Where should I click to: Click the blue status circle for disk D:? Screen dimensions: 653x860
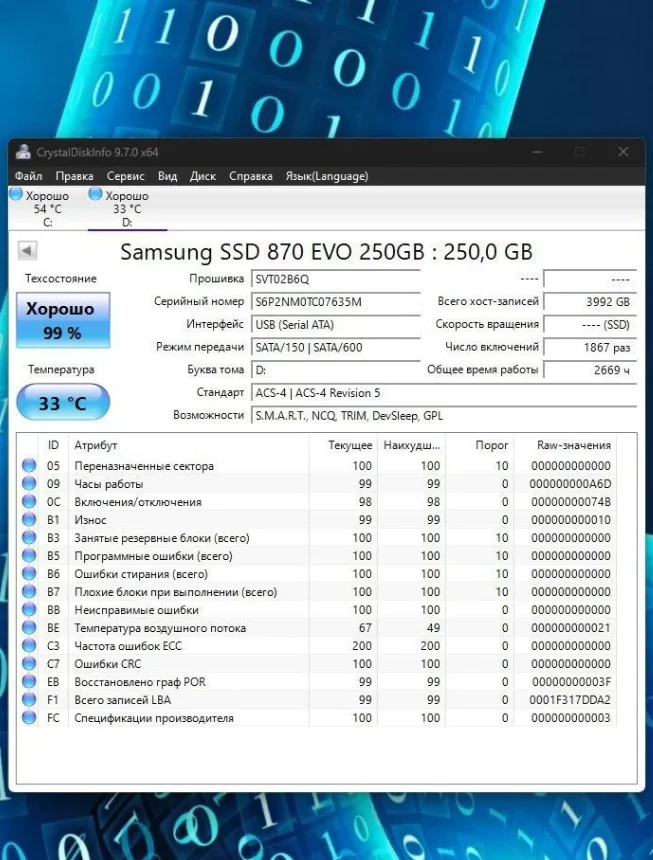click(95, 194)
